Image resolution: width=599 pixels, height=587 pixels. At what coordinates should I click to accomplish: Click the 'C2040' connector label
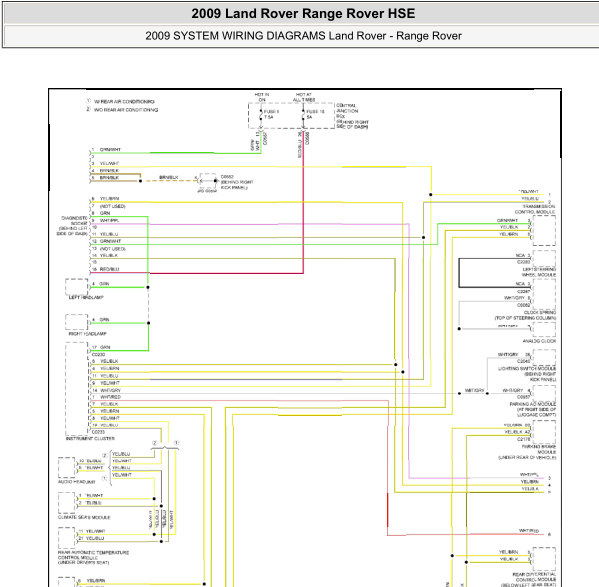point(523,361)
